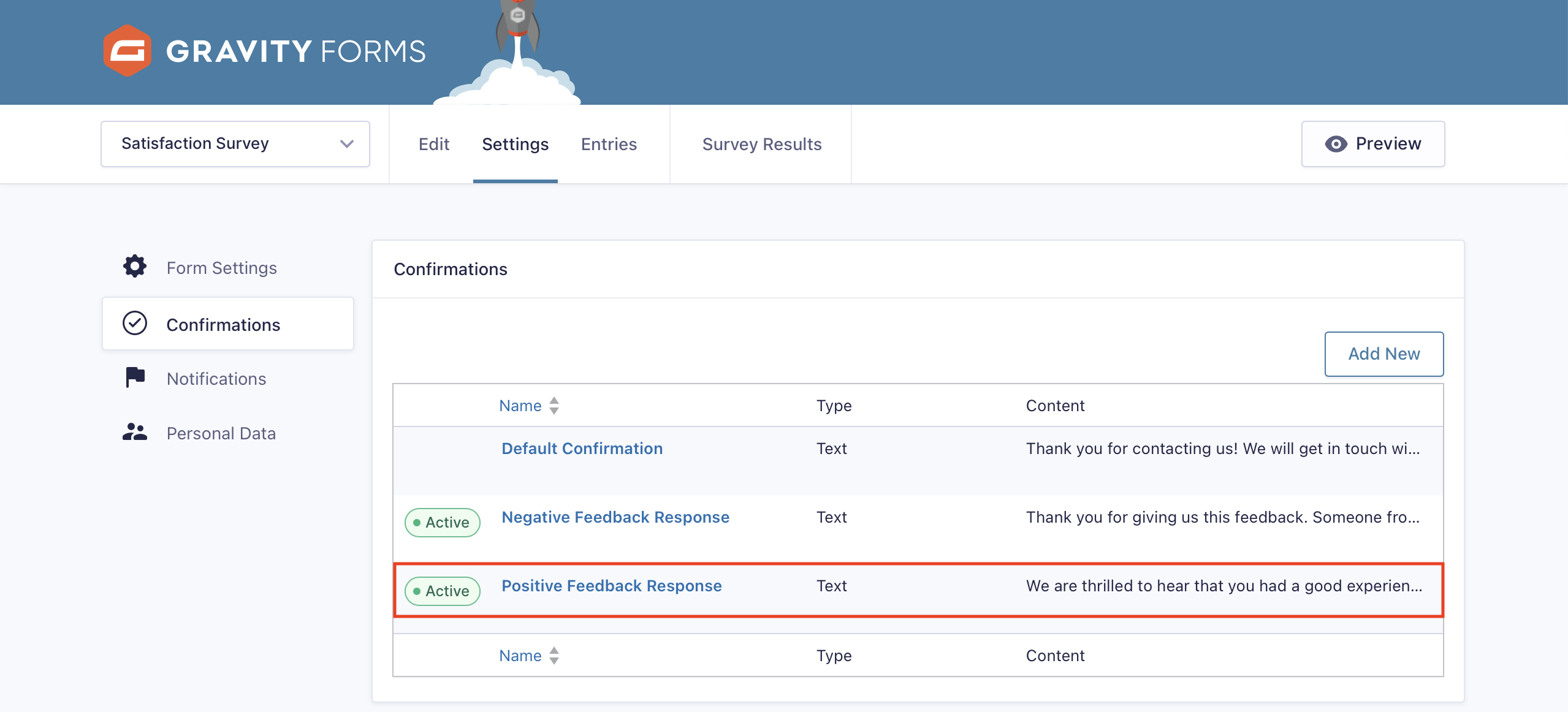The width and height of the screenshot is (1568, 712).
Task: Click Add New confirmation button
Action: pos(1384,354)
